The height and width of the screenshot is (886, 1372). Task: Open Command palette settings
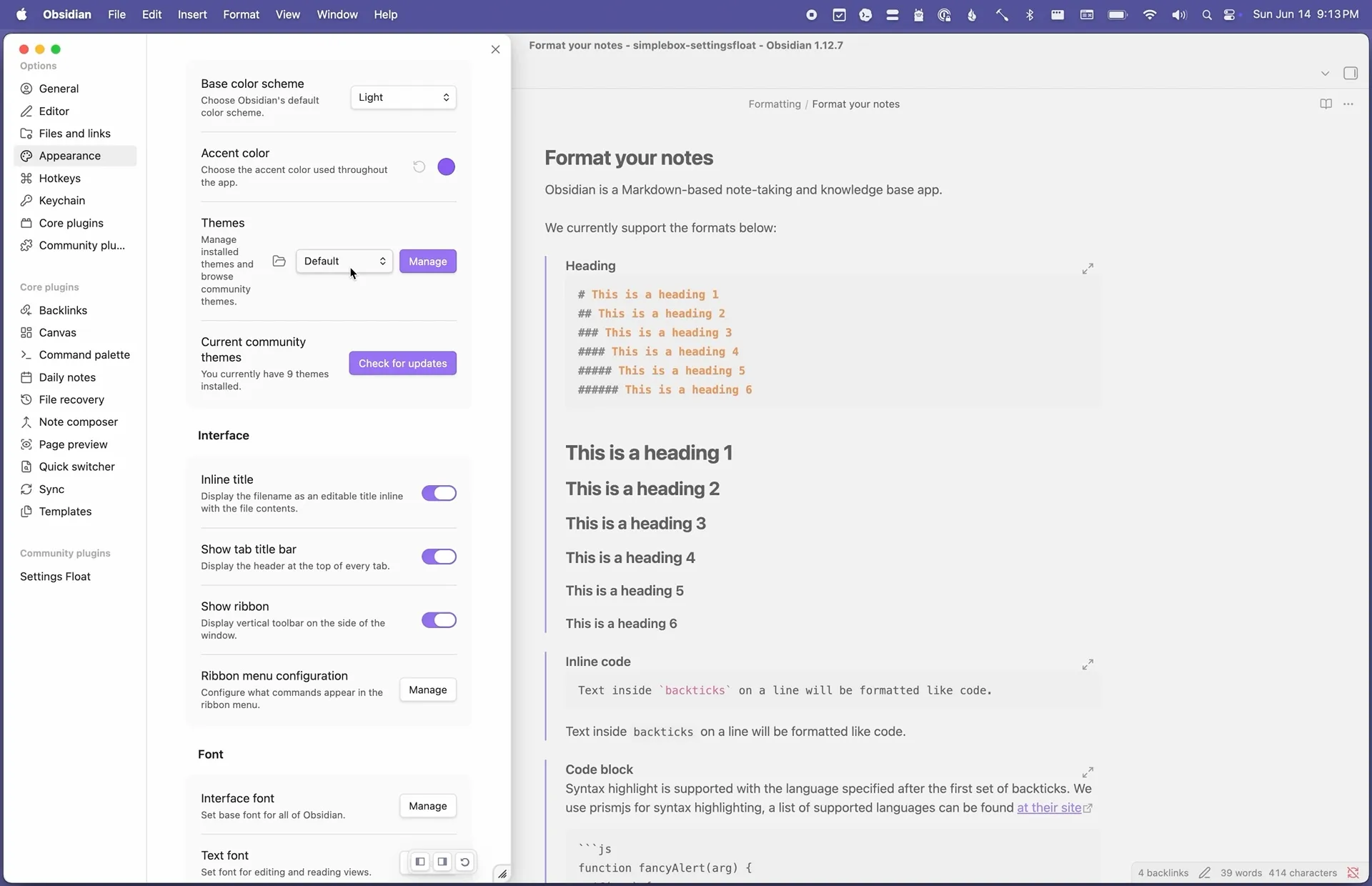click(75, 355)
